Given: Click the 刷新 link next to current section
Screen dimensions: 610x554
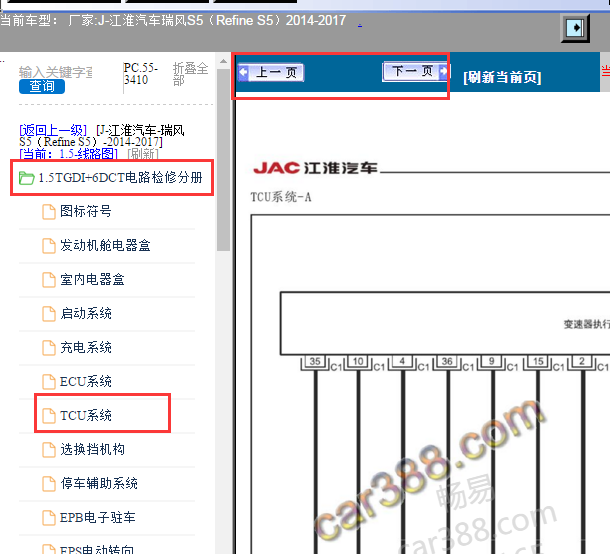Looking at the screenshot, I should [143, 154].
